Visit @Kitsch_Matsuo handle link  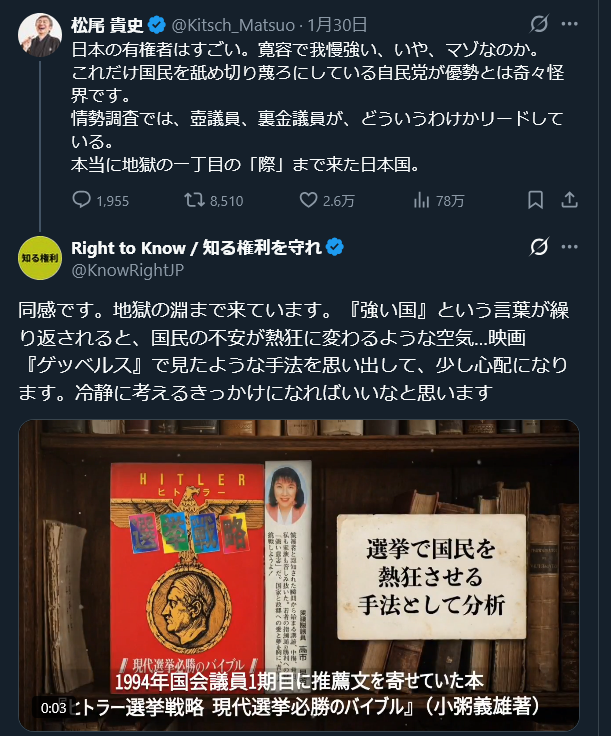pos(233,25)
